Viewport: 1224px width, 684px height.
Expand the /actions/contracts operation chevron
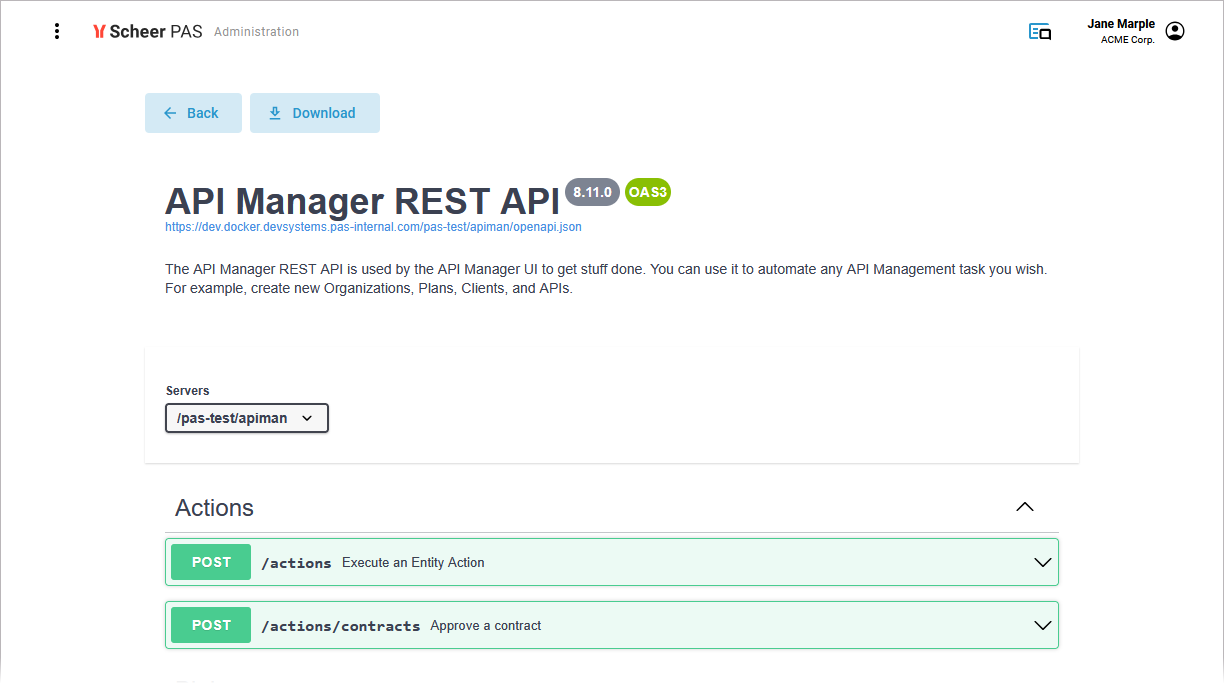click(x=1042, y=626)
